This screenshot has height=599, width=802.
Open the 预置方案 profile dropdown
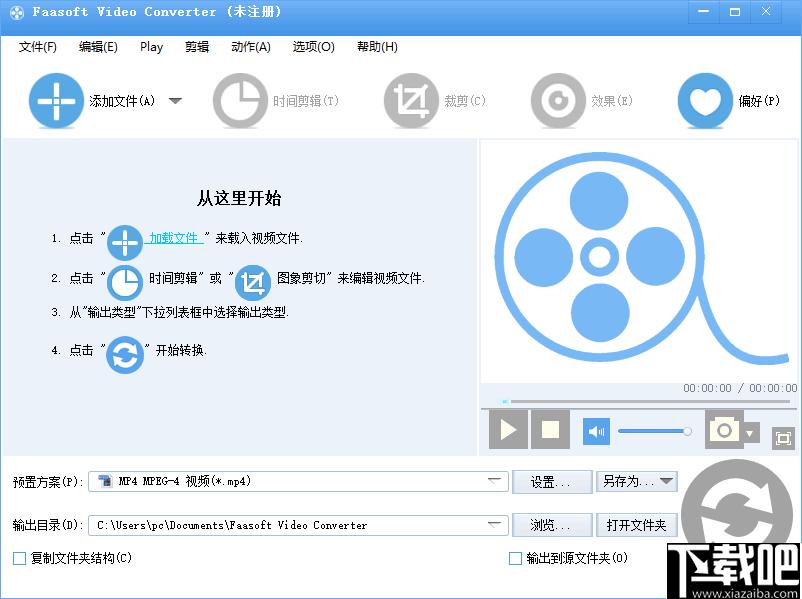pos(494,481)
